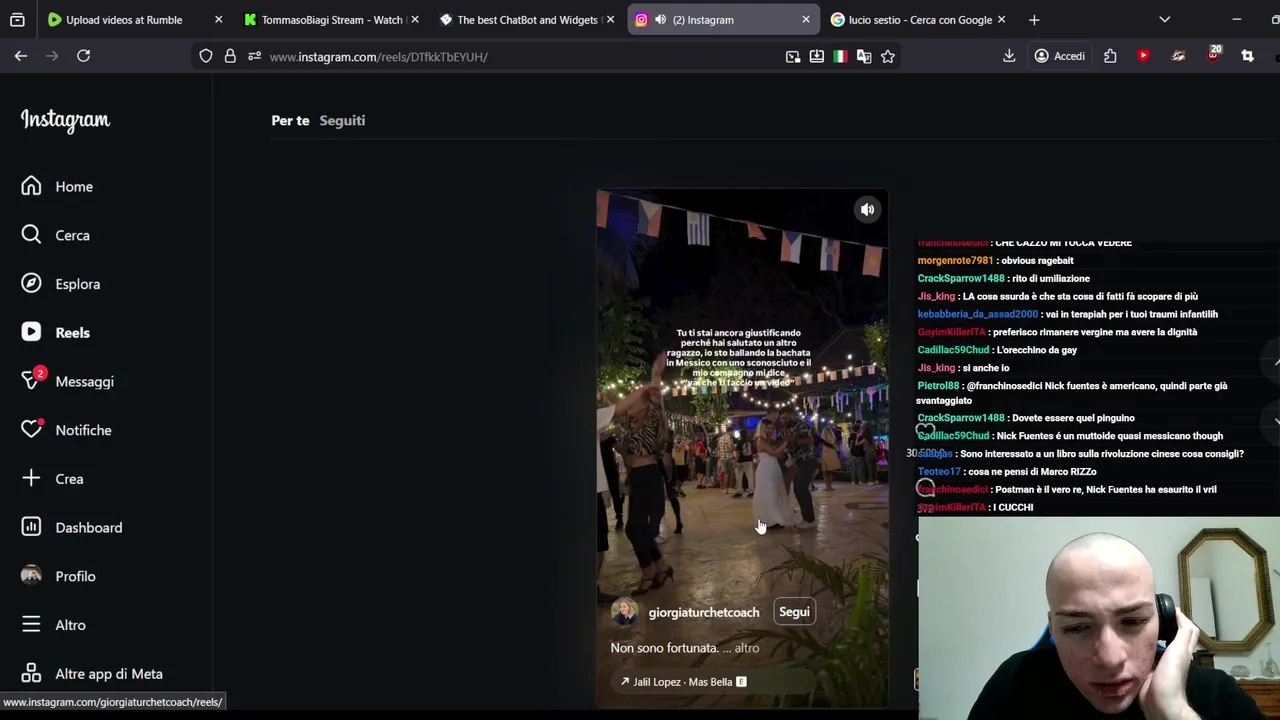The image size is (1280, 720).
Task: Open the extensions puzzle icon
Action: point(1110,57)
